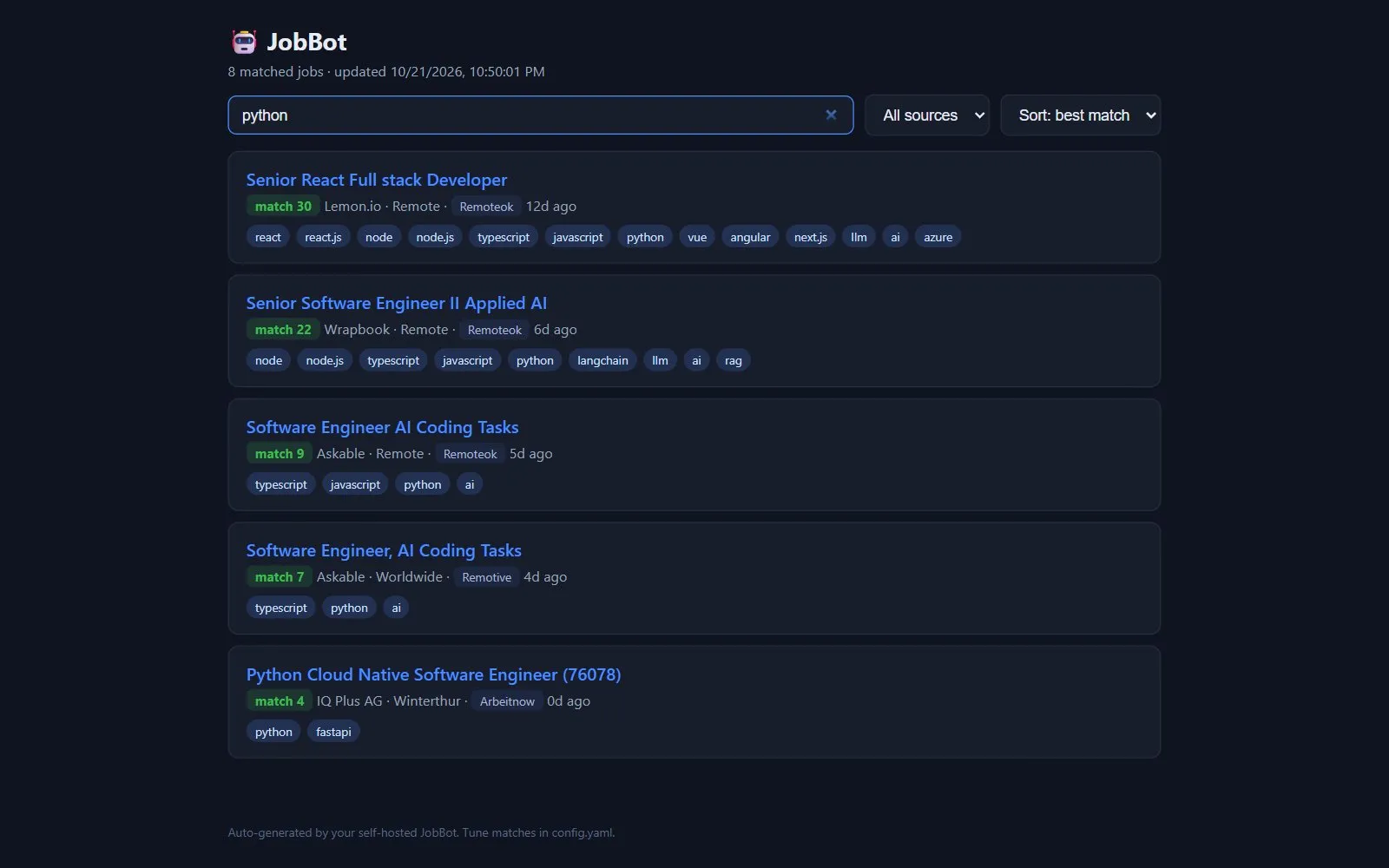
Task: Click the langchain tag chip
Action: (602, 360)
